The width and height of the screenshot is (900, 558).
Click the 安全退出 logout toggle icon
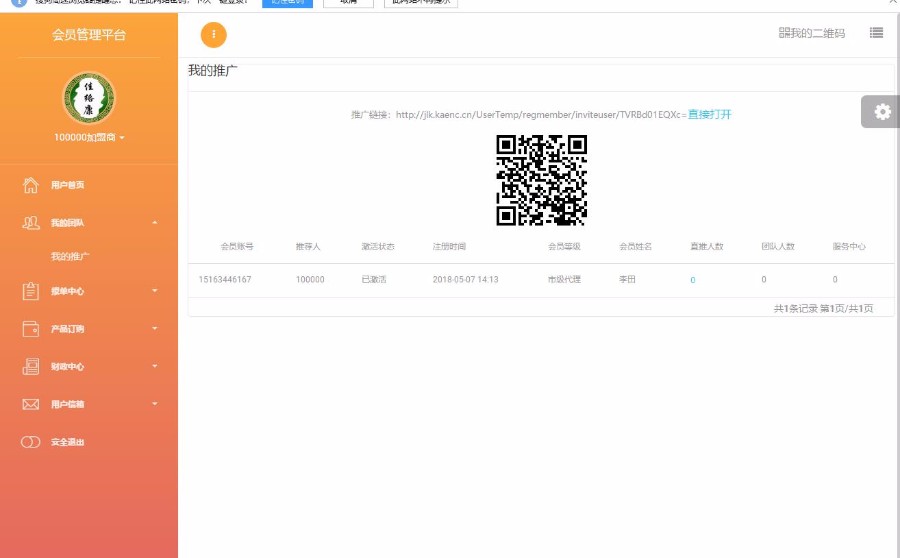(30, 442)
